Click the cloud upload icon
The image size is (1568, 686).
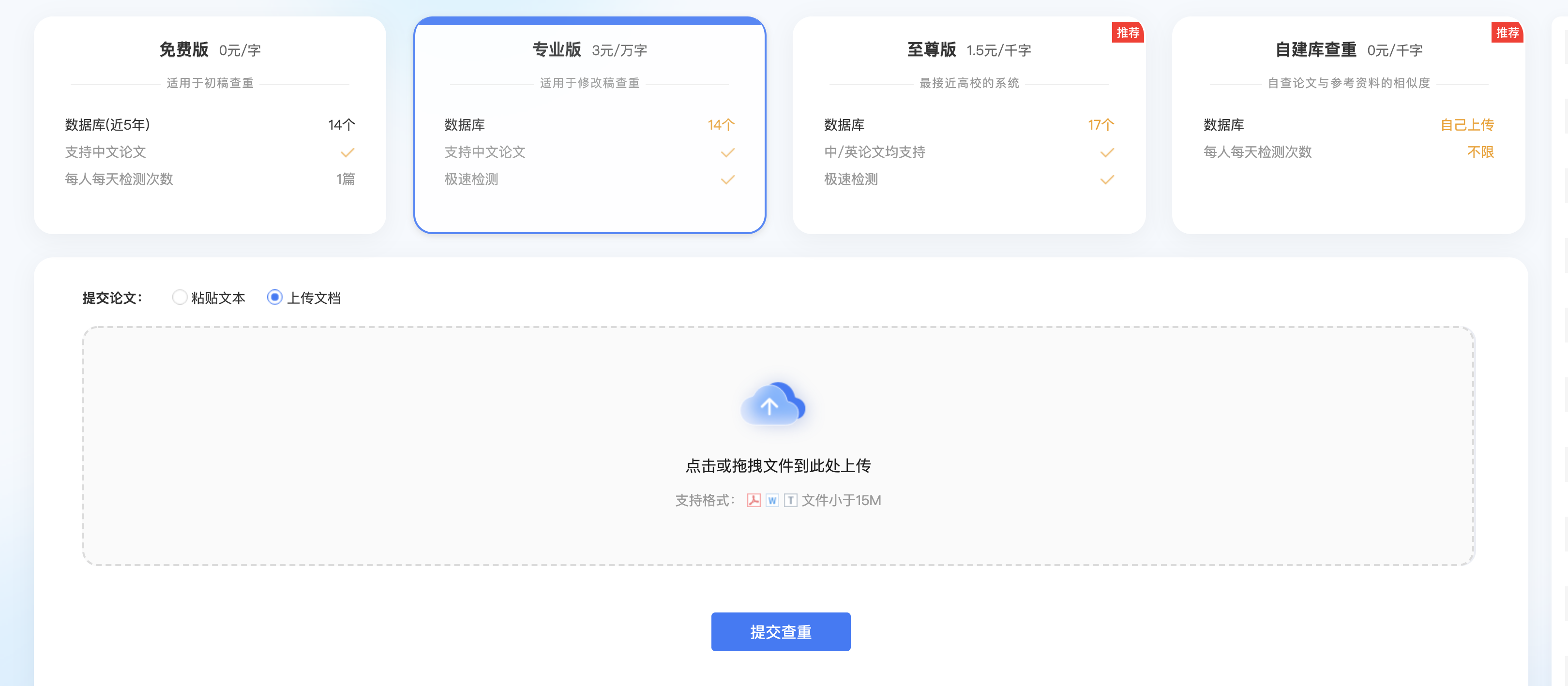(773, 403)
